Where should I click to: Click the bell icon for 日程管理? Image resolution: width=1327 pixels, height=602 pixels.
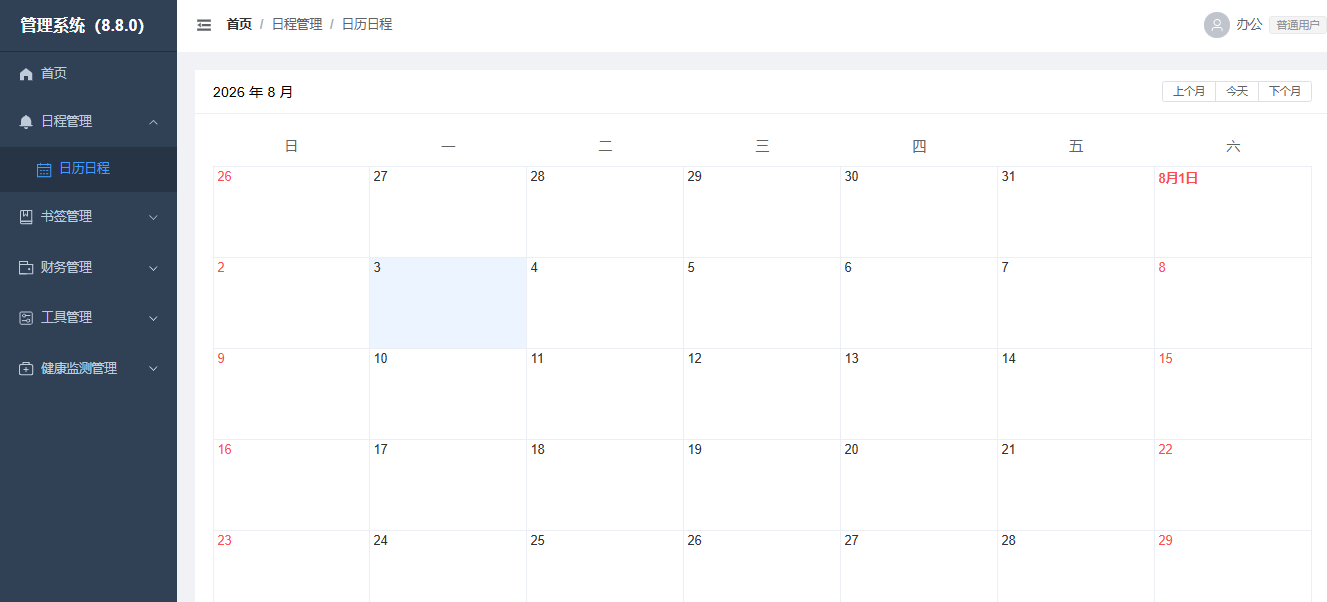(26, 122)
